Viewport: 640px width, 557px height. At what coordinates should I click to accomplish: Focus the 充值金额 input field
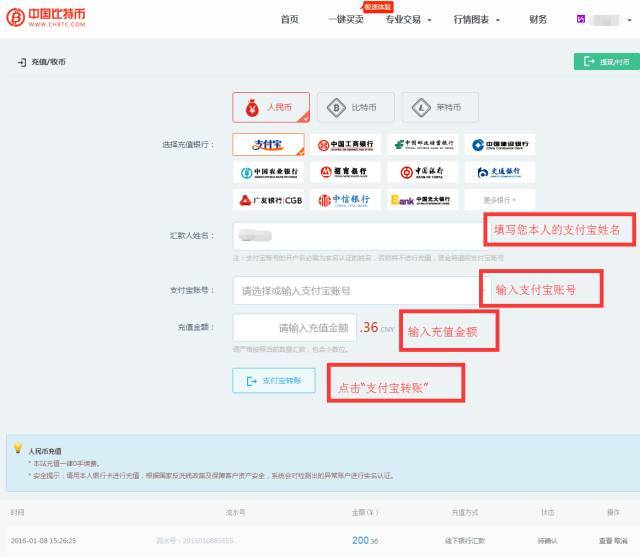(x=295, y=327)
